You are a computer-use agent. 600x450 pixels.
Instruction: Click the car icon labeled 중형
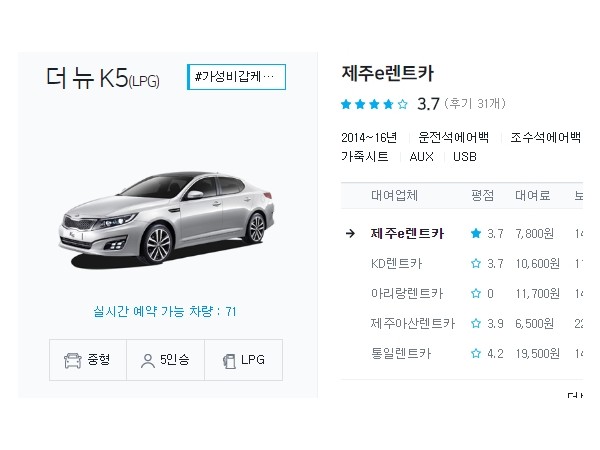point(73,360)
